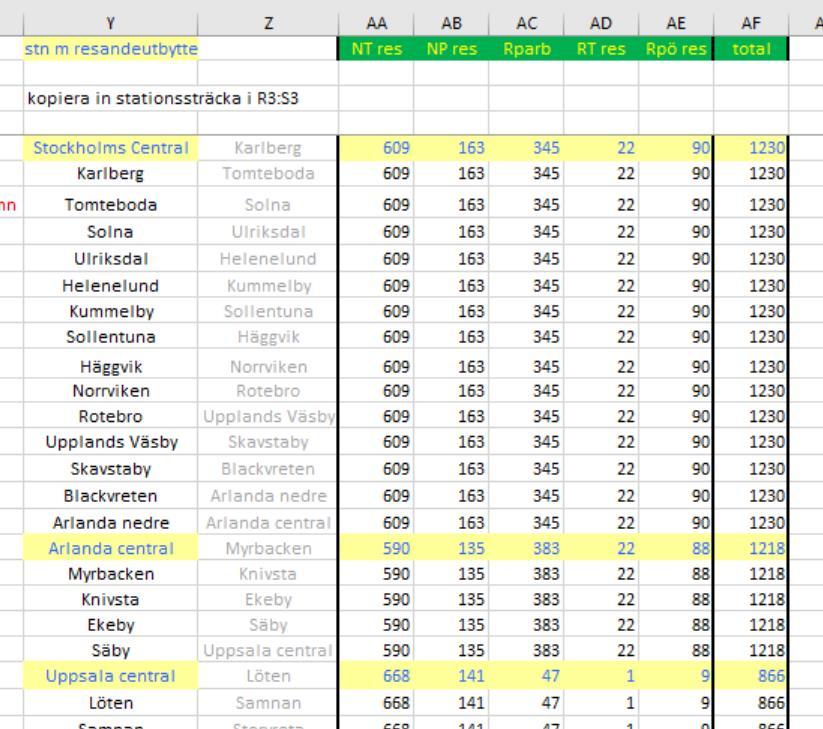Select column AC header
823x729 pixels.
coord(526,24)
